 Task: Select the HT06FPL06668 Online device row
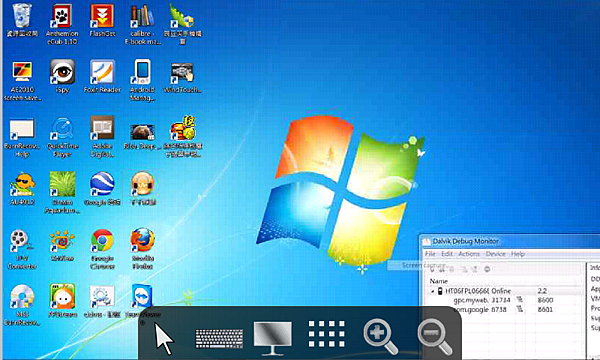(x=505, y=291)
